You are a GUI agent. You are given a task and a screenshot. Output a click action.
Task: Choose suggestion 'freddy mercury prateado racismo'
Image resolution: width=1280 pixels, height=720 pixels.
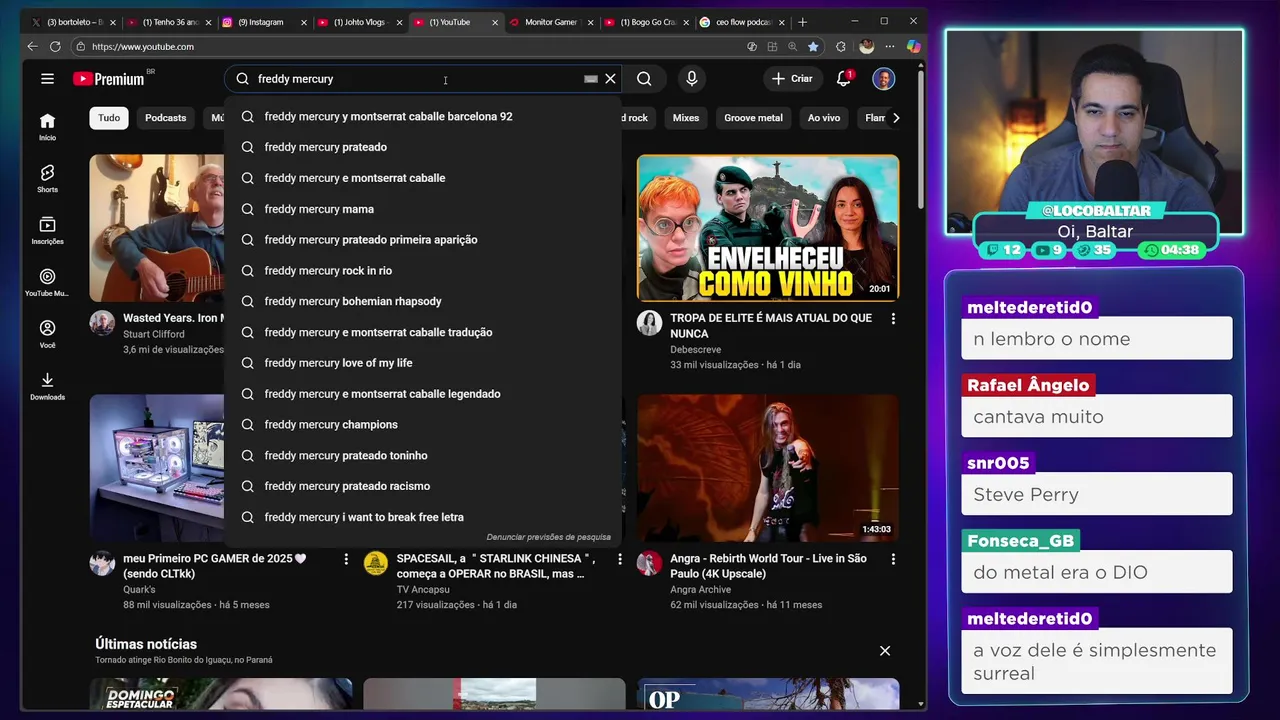pyautogui.click(x=423, y=486)
